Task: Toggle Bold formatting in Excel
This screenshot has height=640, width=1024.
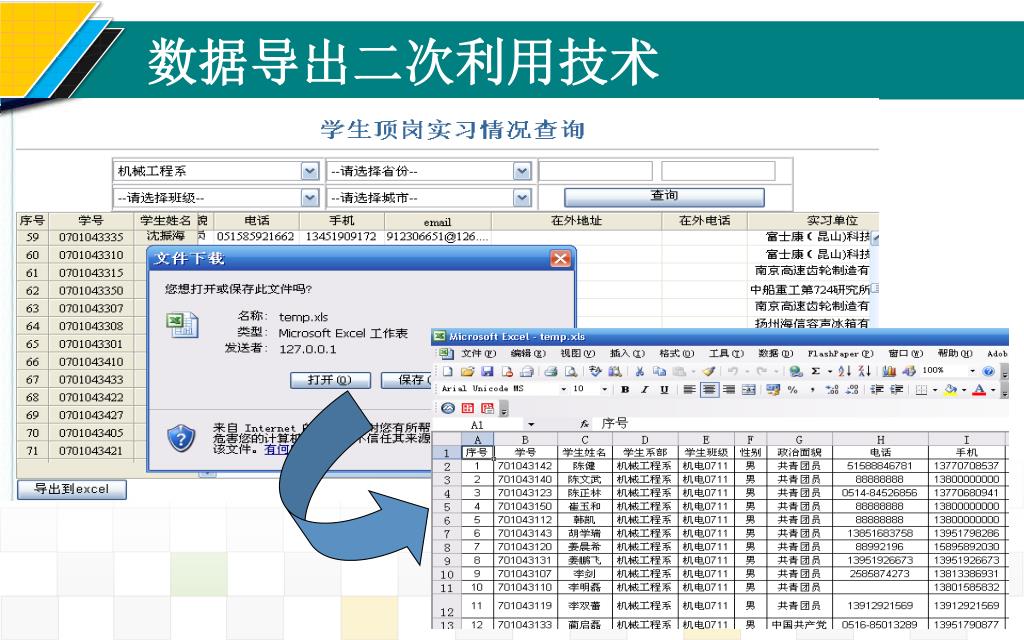Action: [x=625, y=389]
